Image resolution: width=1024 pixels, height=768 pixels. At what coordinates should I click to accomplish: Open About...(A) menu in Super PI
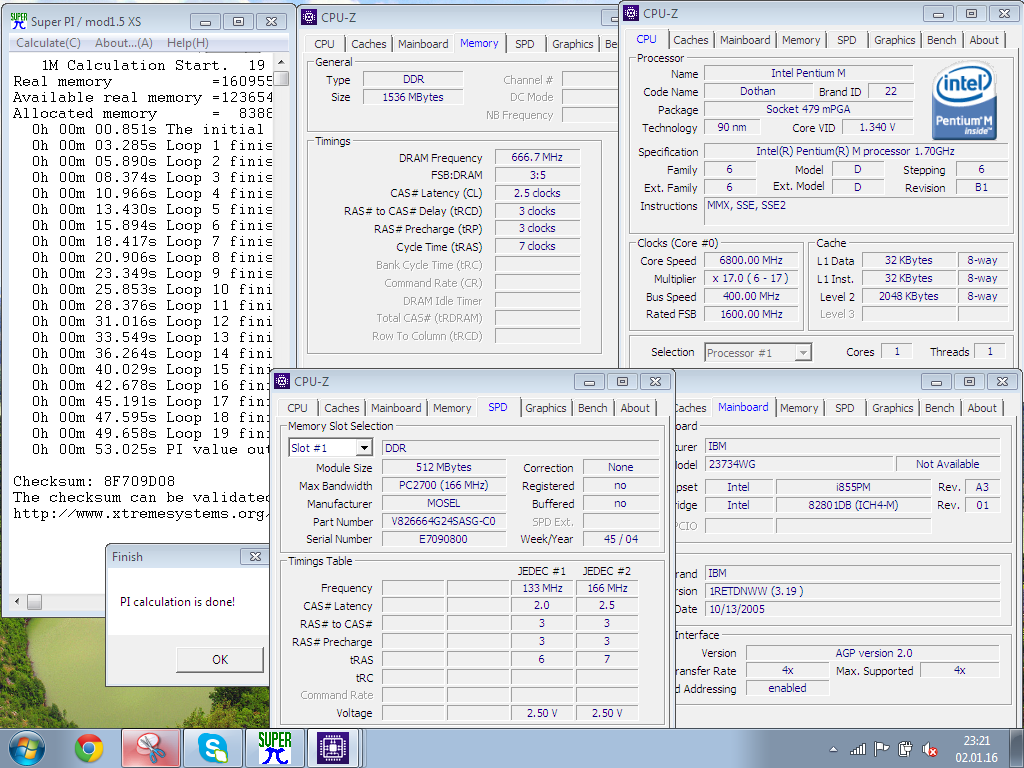(123, 42)
